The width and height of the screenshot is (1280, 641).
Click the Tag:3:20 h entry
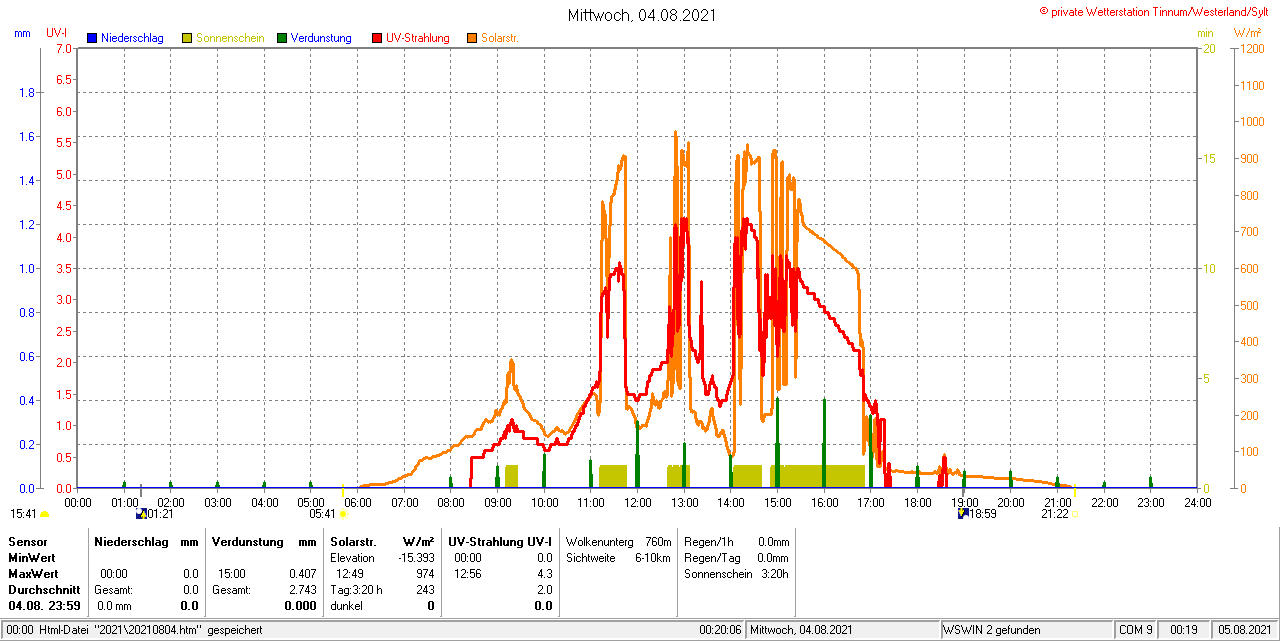357,590
